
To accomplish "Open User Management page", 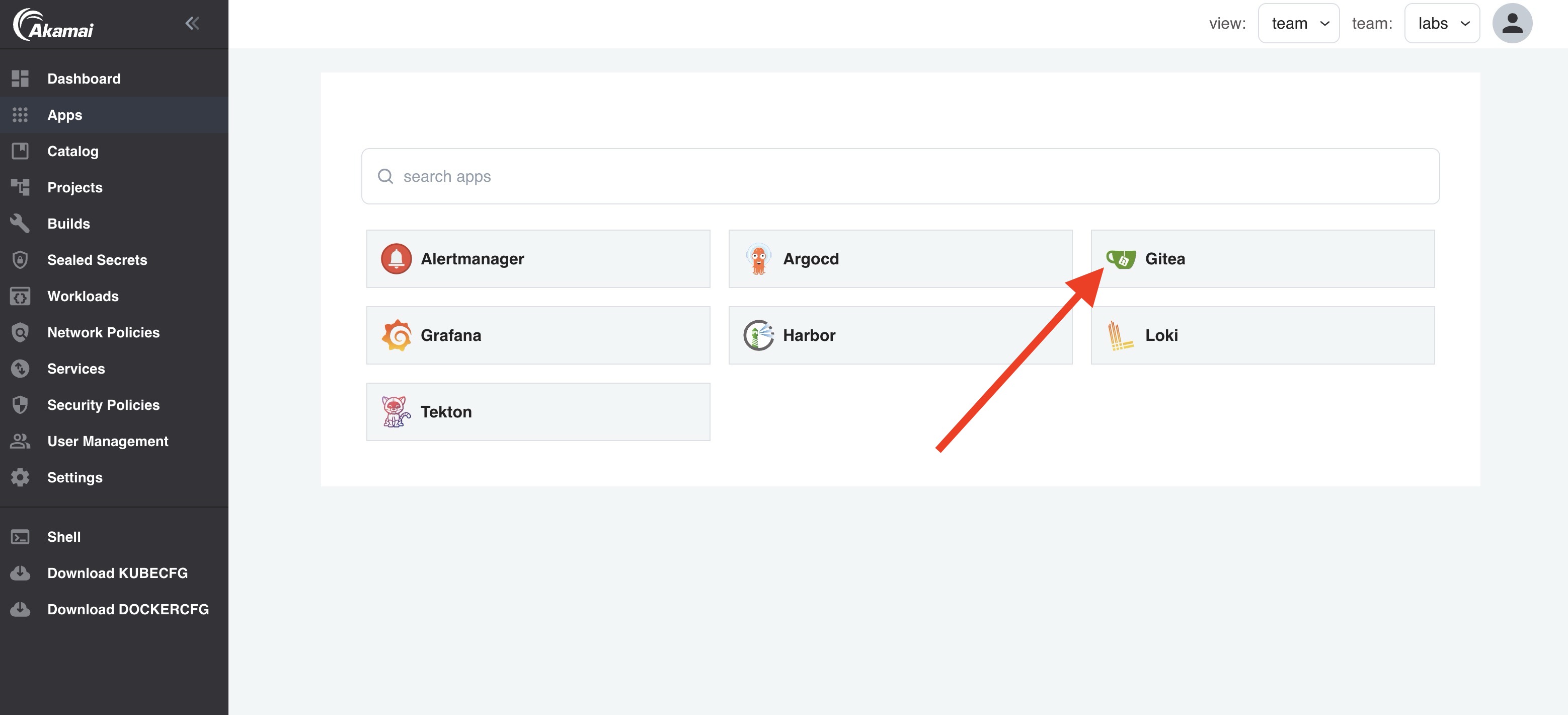I will coord(114,441).
